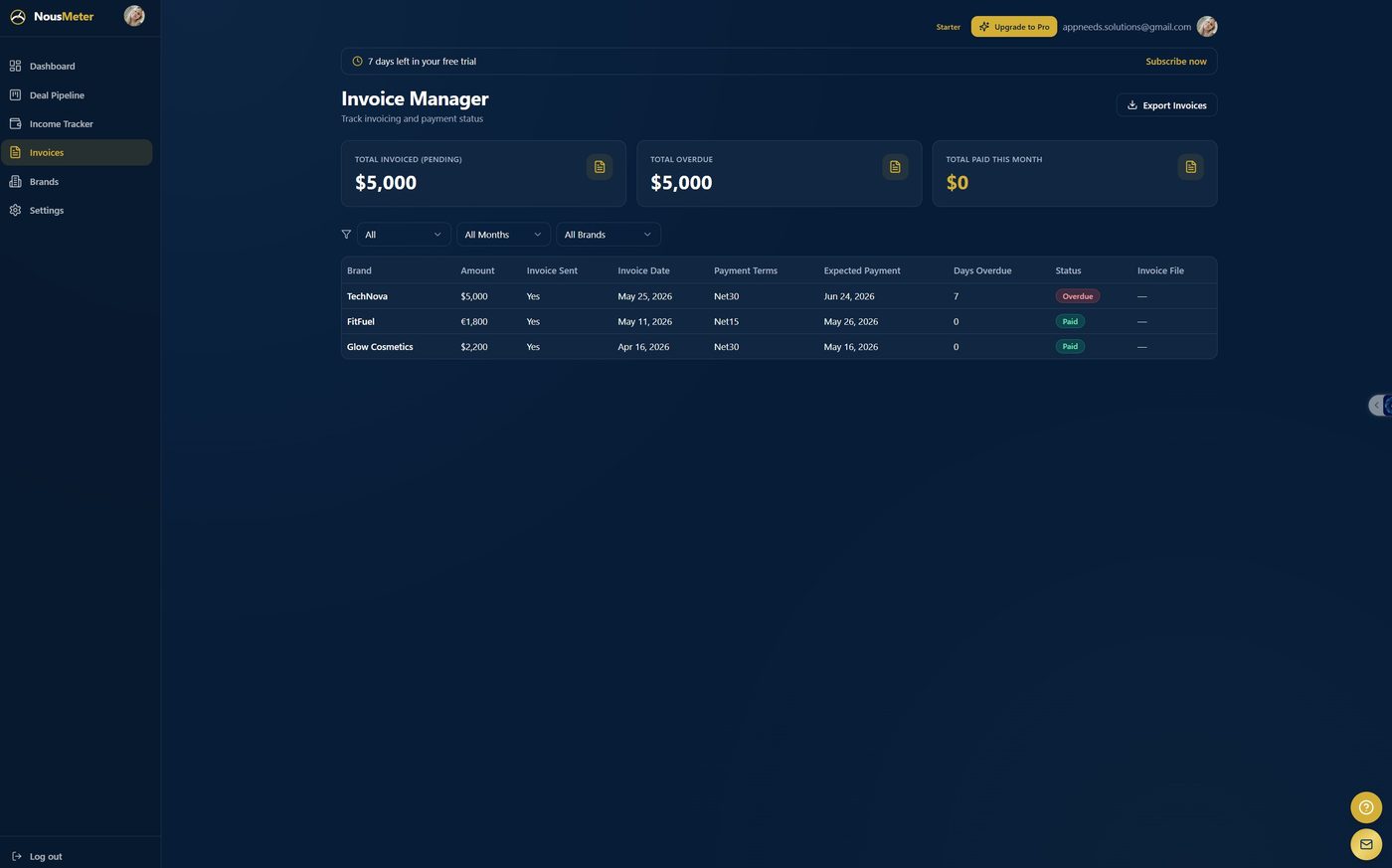Image resolution: width=1392 pixels, height=868 pixels.
Task: Go to Deal Pipeline
Action: (x=77, y=94)
